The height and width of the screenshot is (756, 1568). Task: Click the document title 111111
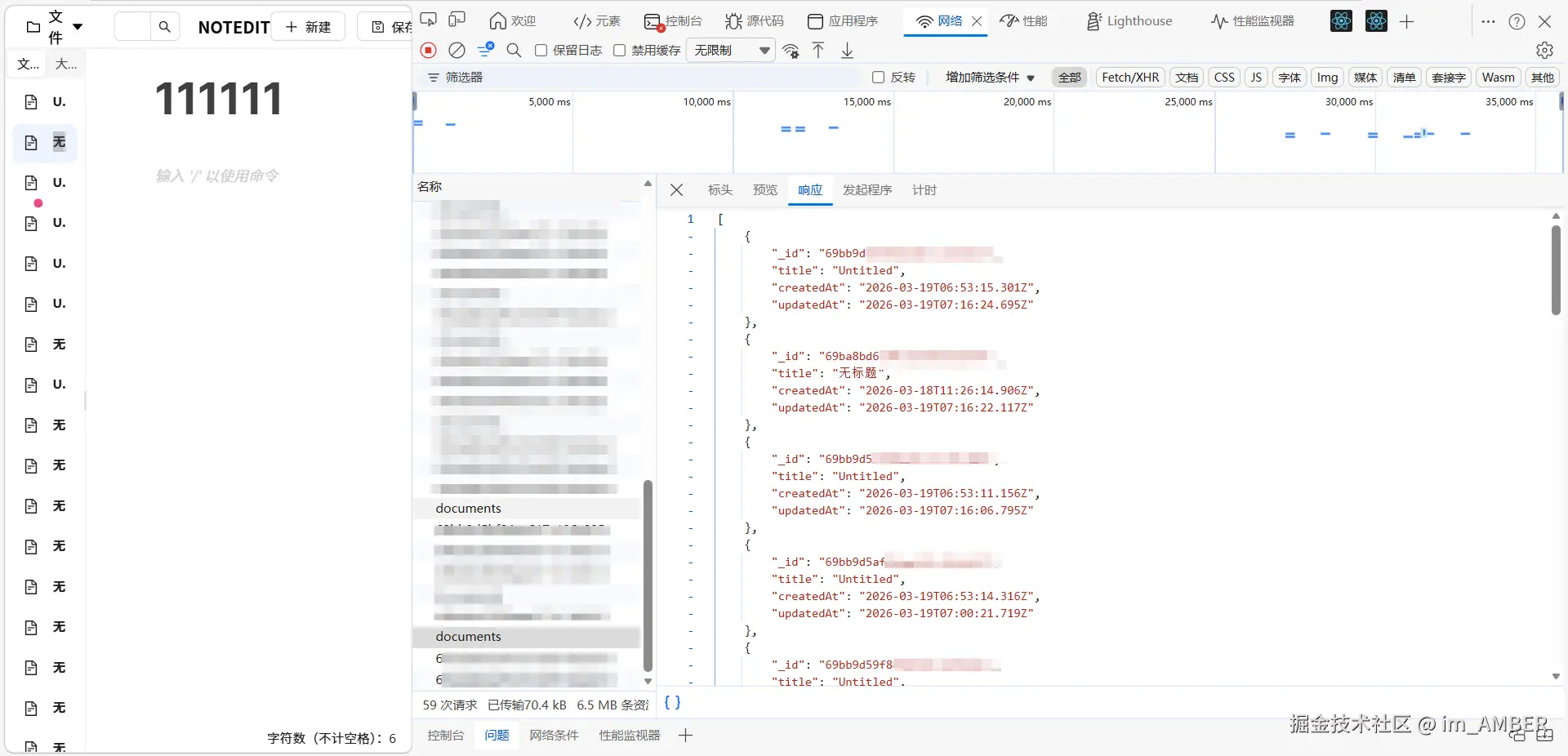(x=219, y=99)
